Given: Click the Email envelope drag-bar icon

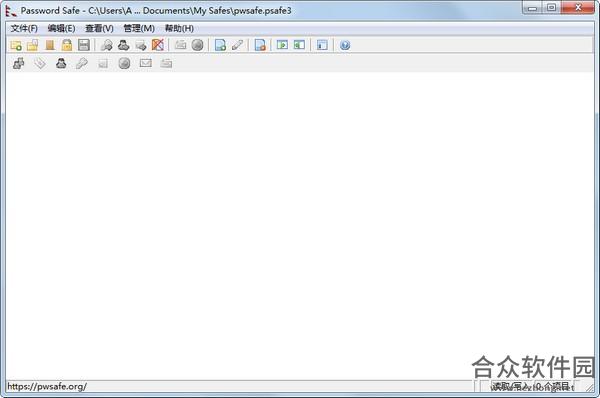Looking at the screenshot, I should click(145, 63).
